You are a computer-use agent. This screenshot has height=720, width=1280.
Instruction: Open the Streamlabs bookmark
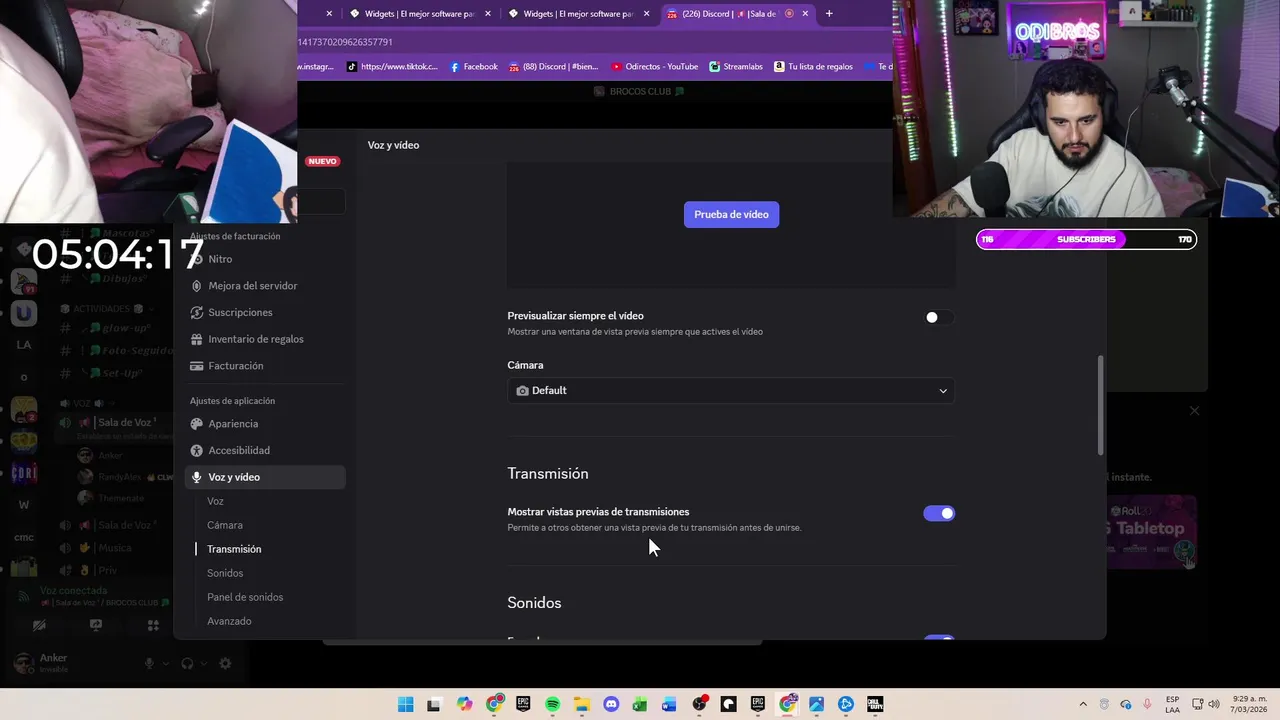pyautogui.click(x=736, y=67)
